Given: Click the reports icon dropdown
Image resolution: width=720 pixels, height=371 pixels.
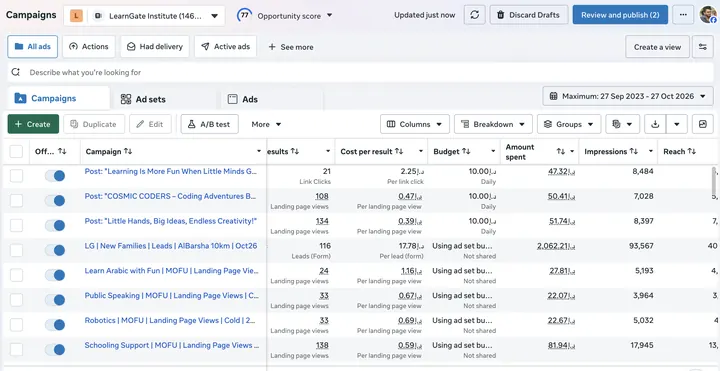Looking at the screenshot, I should pyautogui.click(x=622, y=124).
